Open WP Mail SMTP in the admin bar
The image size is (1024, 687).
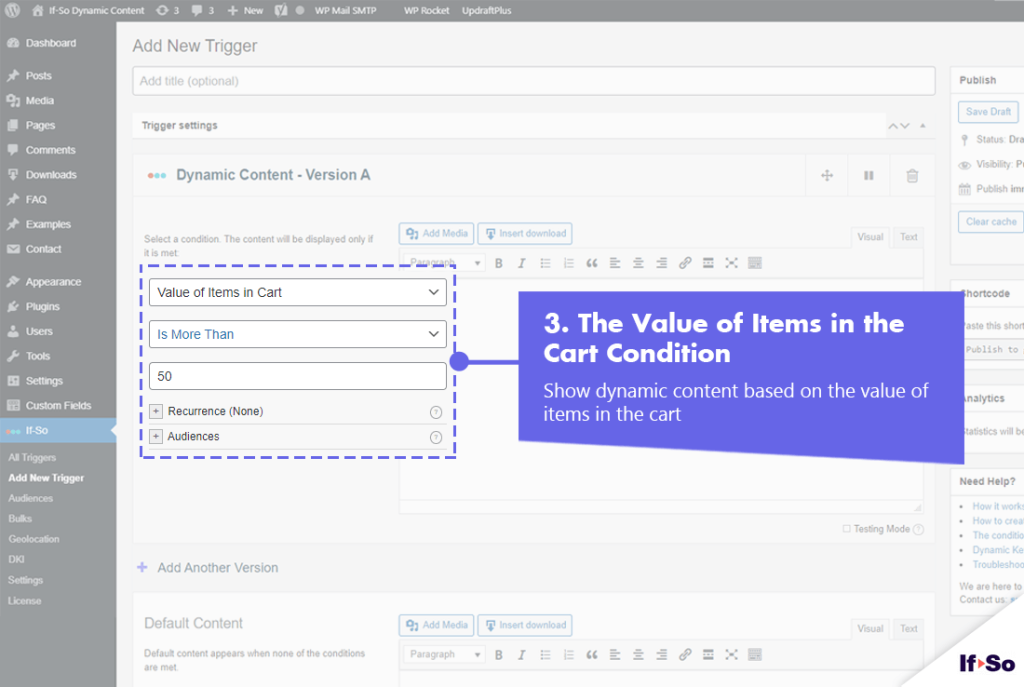(x=345, y=10)
